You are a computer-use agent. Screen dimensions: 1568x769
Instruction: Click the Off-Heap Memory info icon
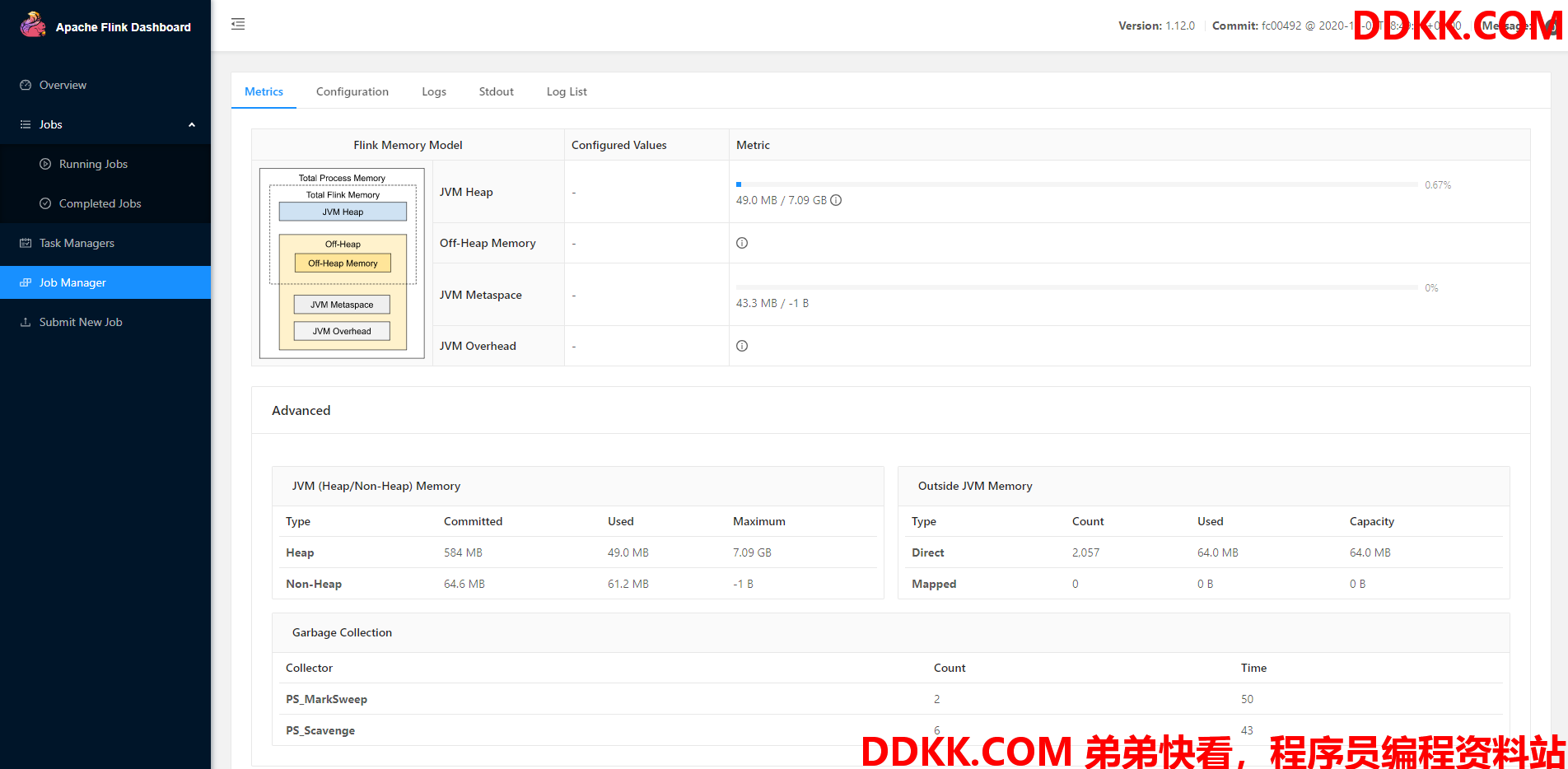click(742, 243)
